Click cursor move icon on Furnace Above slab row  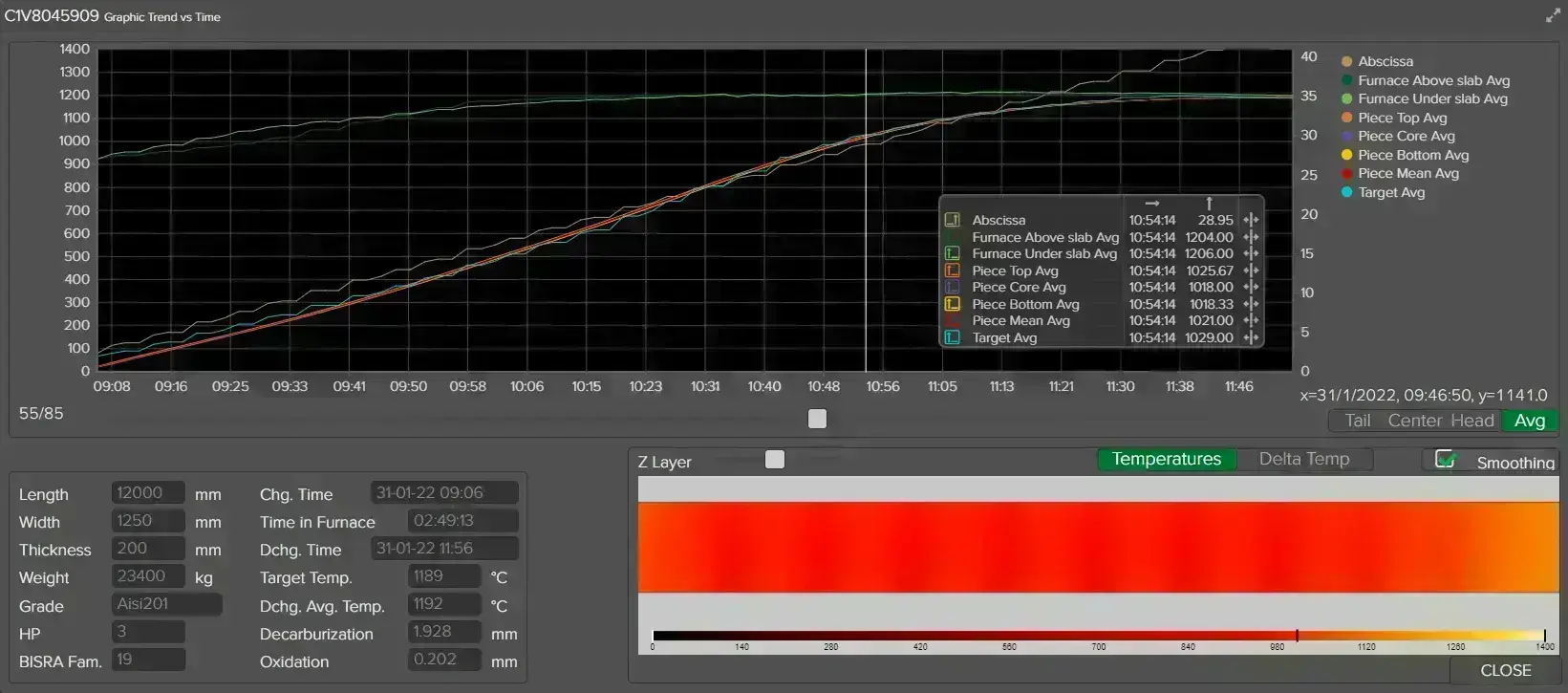(x=1251, y=237)
